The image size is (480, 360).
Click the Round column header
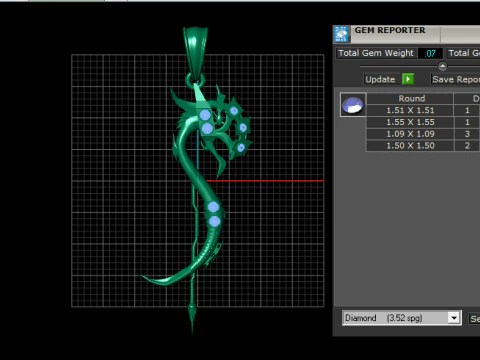(410, 99)
